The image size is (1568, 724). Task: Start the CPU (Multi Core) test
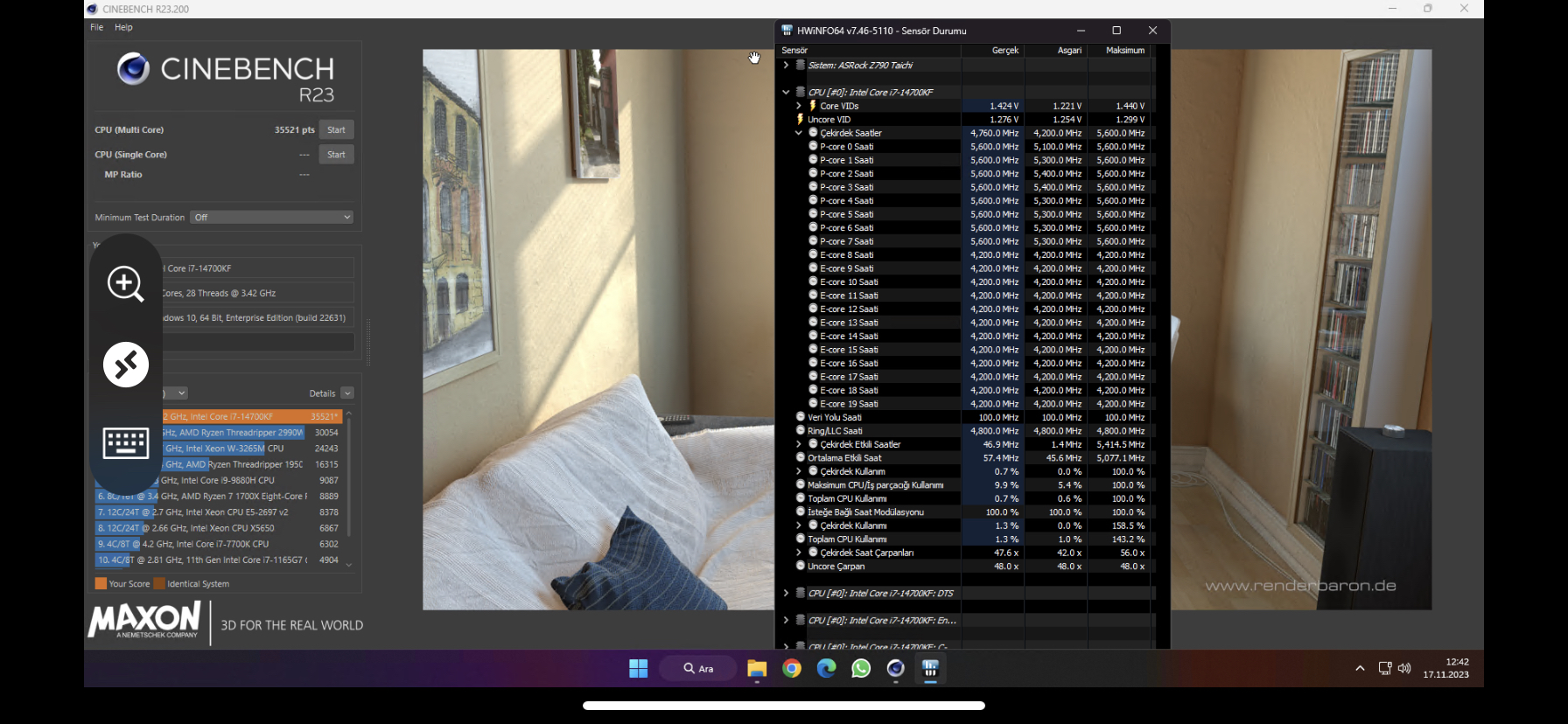tap(336, 129)
